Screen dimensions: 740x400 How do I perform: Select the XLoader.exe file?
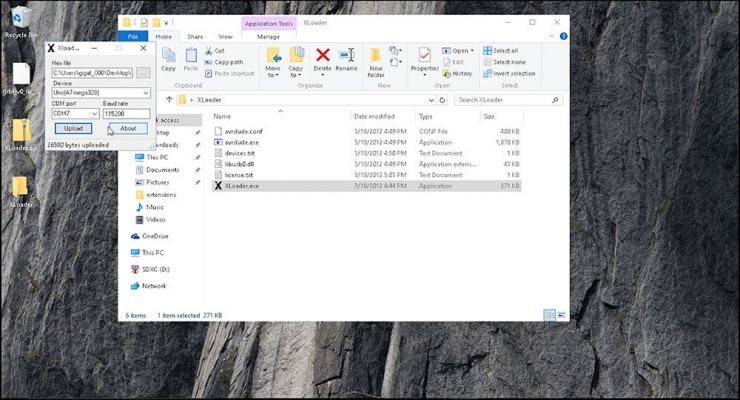tap(367, 186)
